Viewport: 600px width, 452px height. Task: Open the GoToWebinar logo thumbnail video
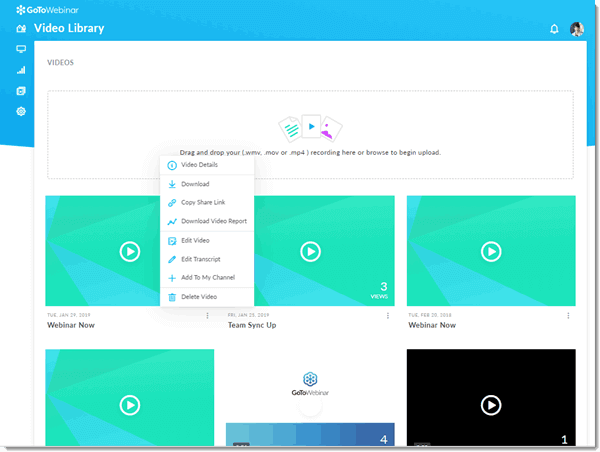(x=310, y=398)
